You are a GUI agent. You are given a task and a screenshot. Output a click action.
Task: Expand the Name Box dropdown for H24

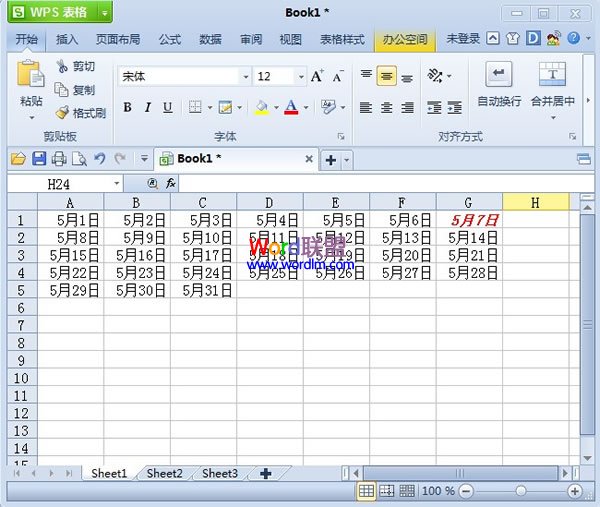click(117, 184)
